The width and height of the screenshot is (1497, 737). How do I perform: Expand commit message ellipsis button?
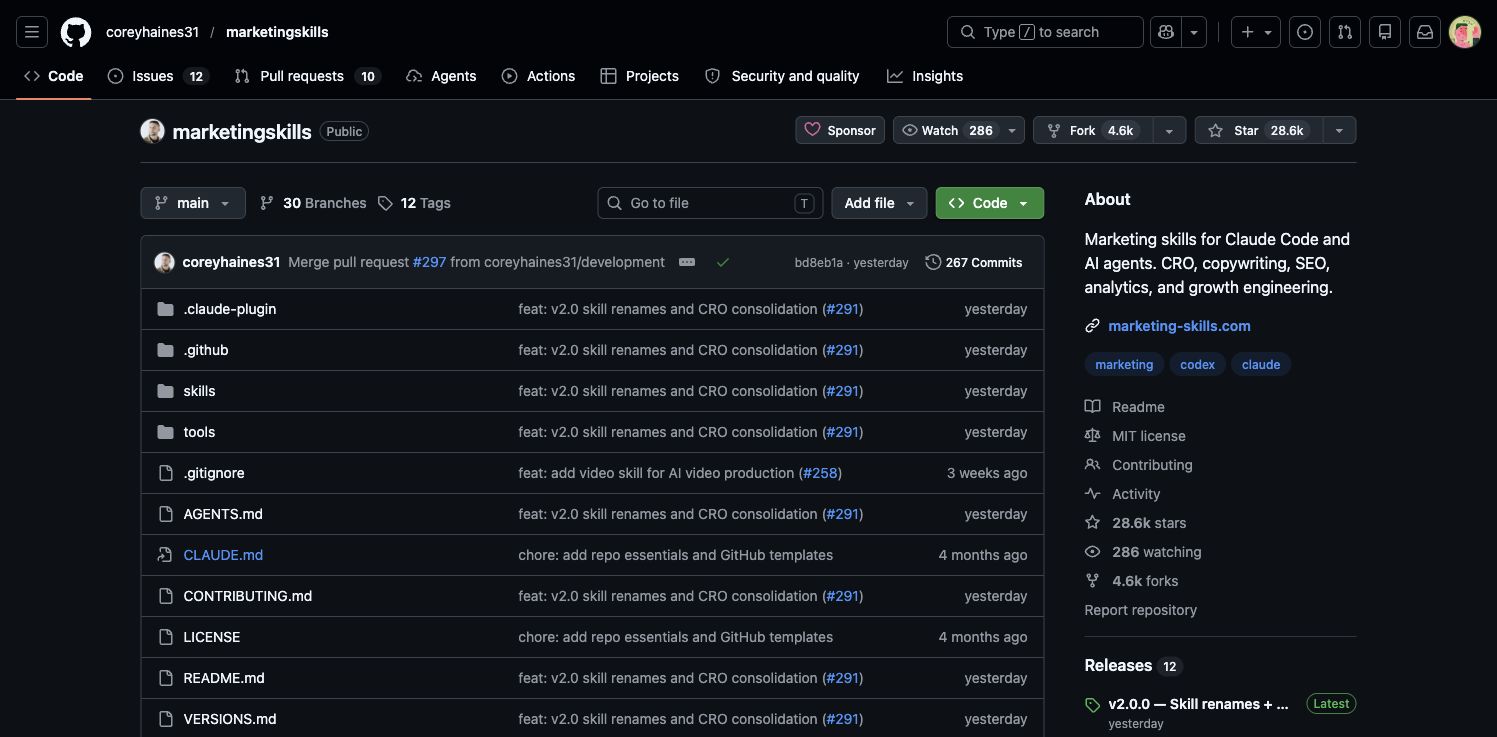point(687,262)
